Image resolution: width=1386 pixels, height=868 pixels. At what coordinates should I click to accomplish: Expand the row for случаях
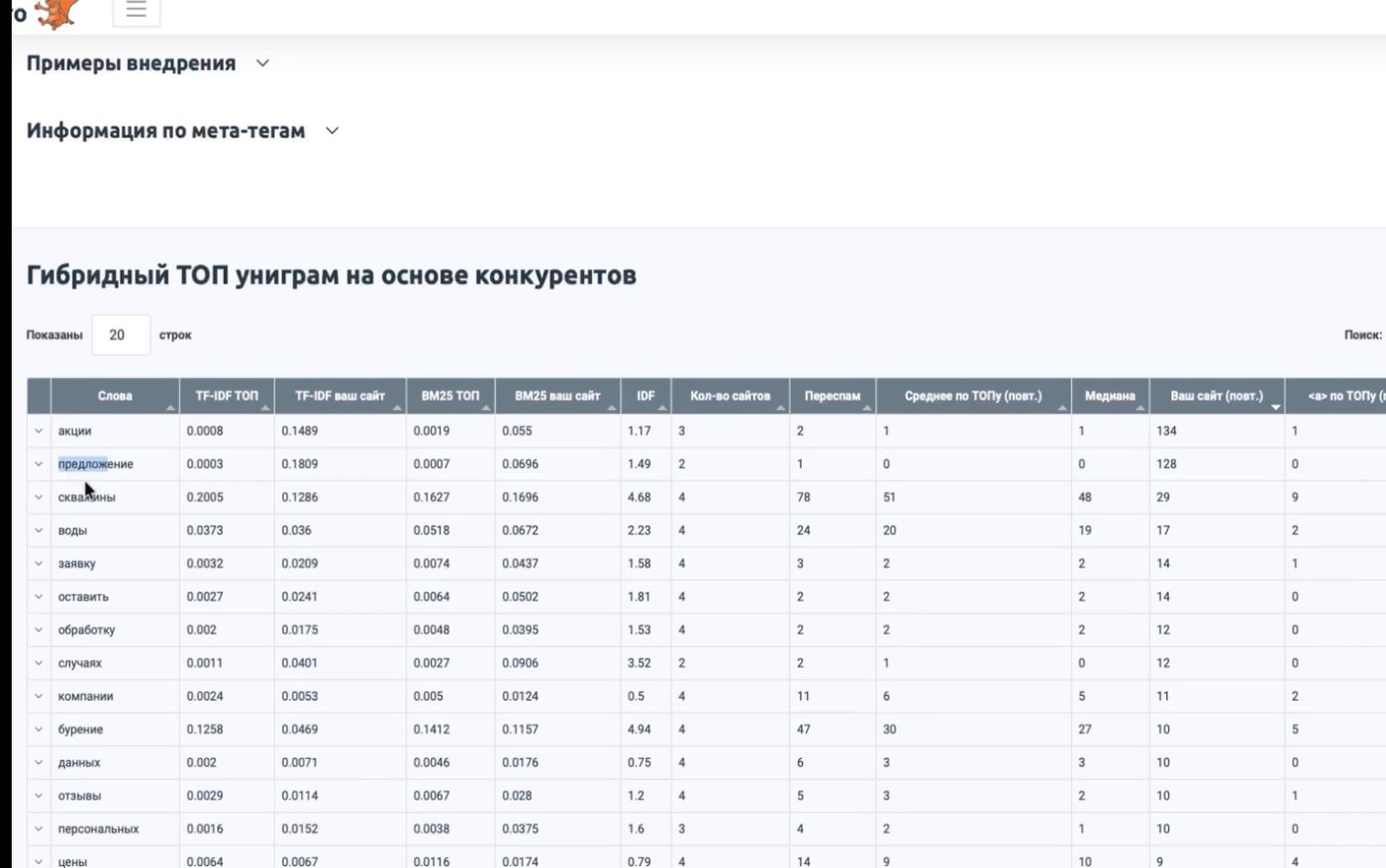[x=39, y=663]
